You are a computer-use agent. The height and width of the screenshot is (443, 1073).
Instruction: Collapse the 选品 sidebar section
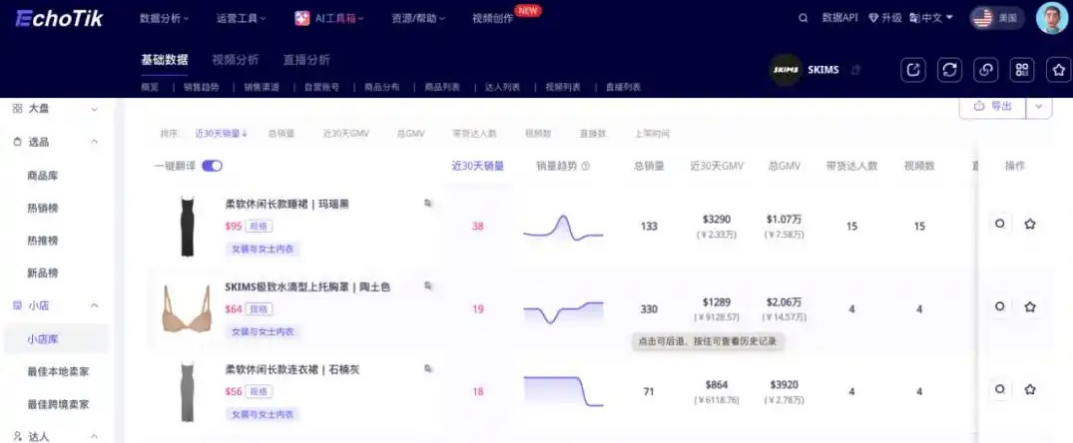coord(95,142)
